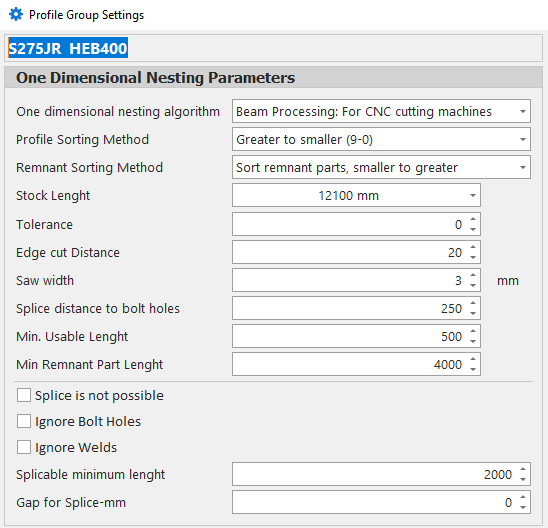The width and height of the screenshot is (548, 528).
Task: Click the Min Remnant Part Lenght field
Action: pyautogui.click(x=350, y=364)
